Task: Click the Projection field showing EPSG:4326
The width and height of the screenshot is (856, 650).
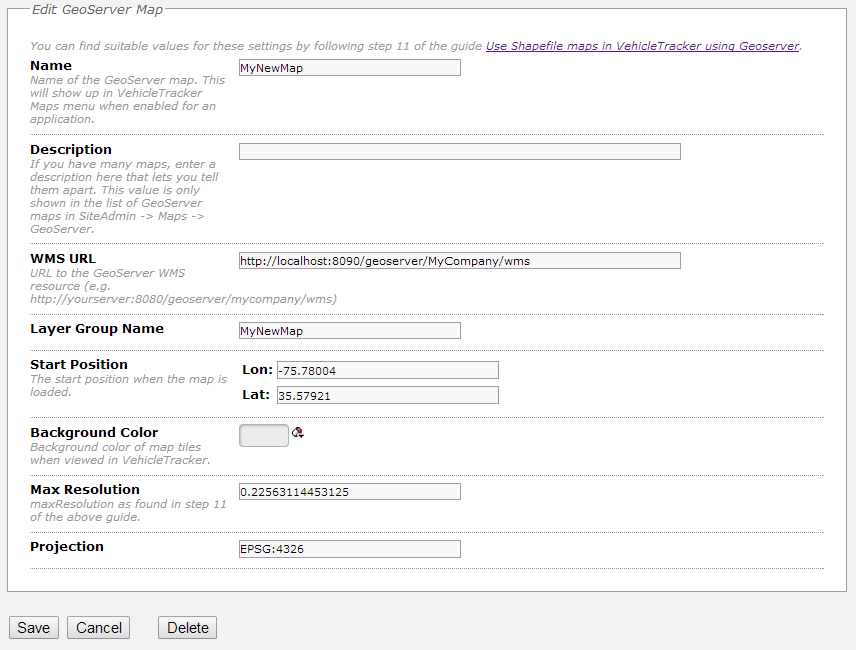Action: coord(349,549)
